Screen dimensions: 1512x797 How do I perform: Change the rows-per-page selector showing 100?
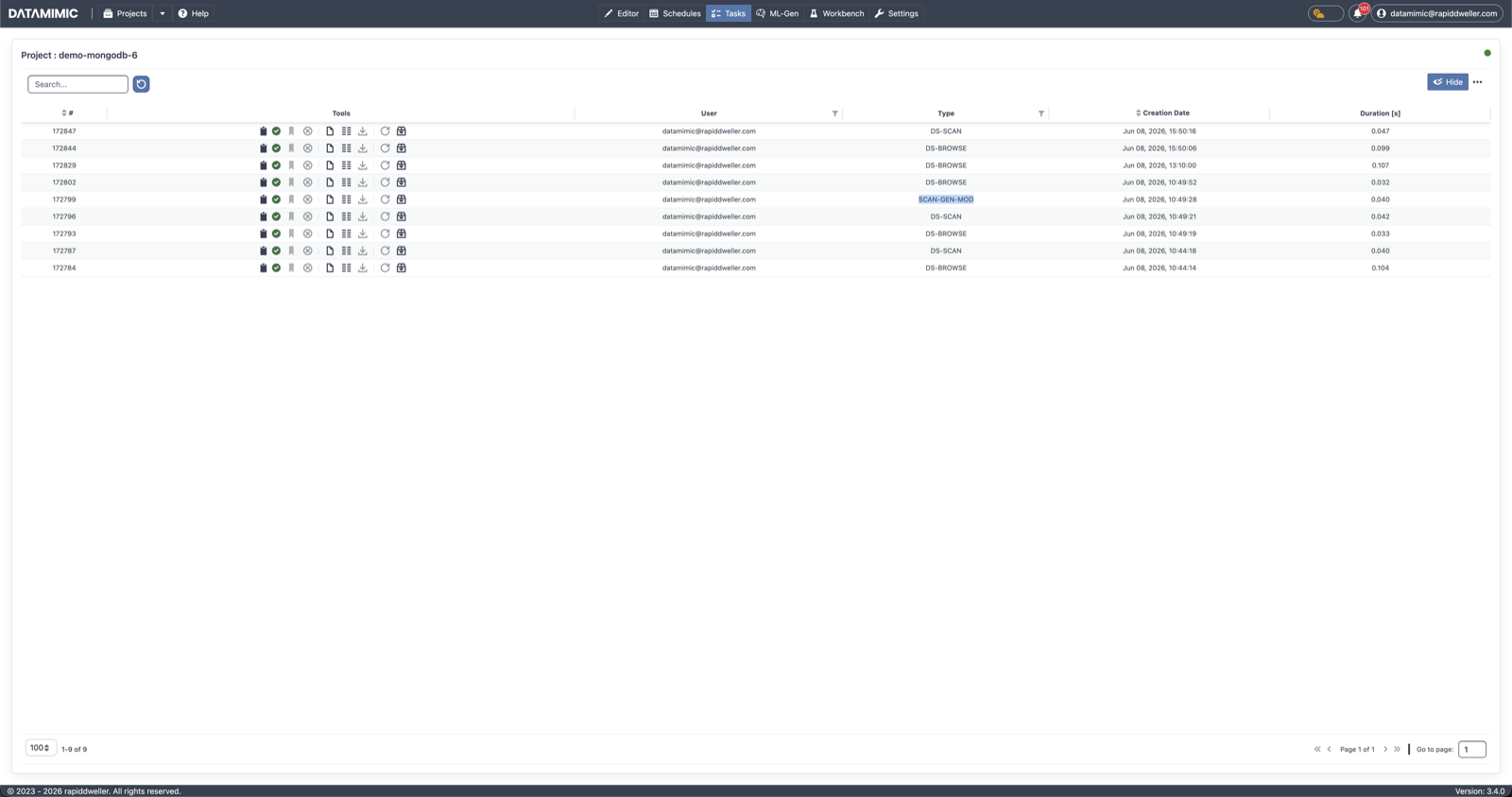click(x=40, y=748)
